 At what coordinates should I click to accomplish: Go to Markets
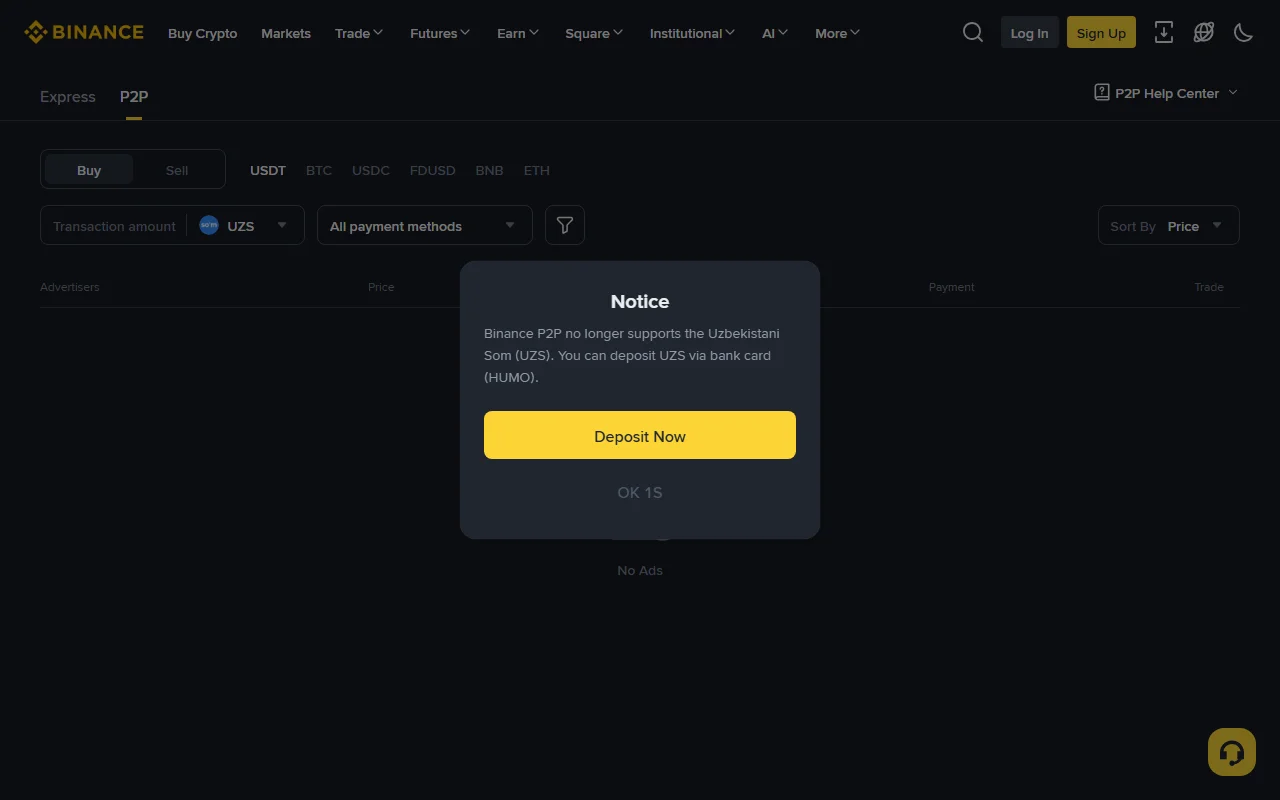click(x=286, y=33)
